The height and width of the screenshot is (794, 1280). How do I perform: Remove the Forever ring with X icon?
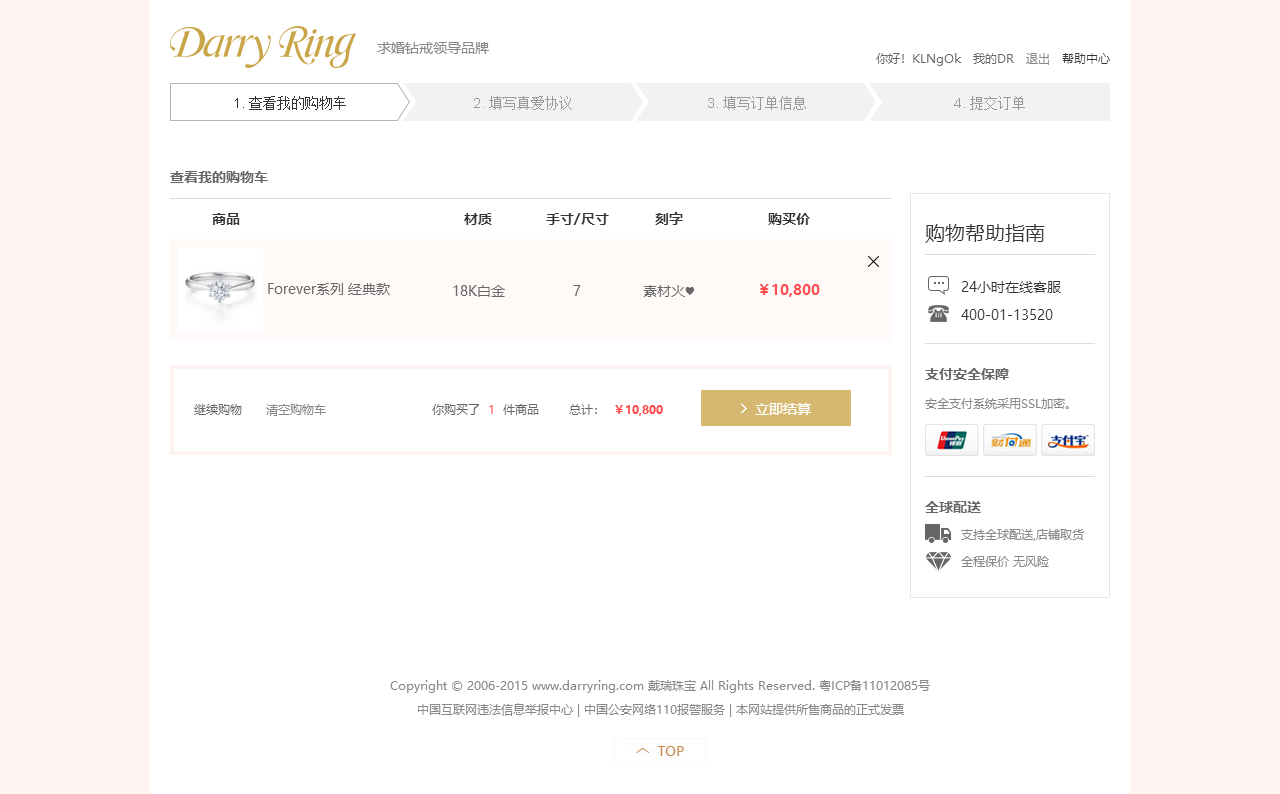(x=873, y=262)
